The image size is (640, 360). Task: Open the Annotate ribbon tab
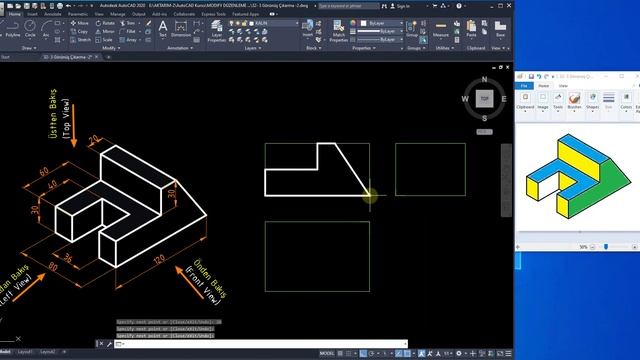(x=53, y=14)
